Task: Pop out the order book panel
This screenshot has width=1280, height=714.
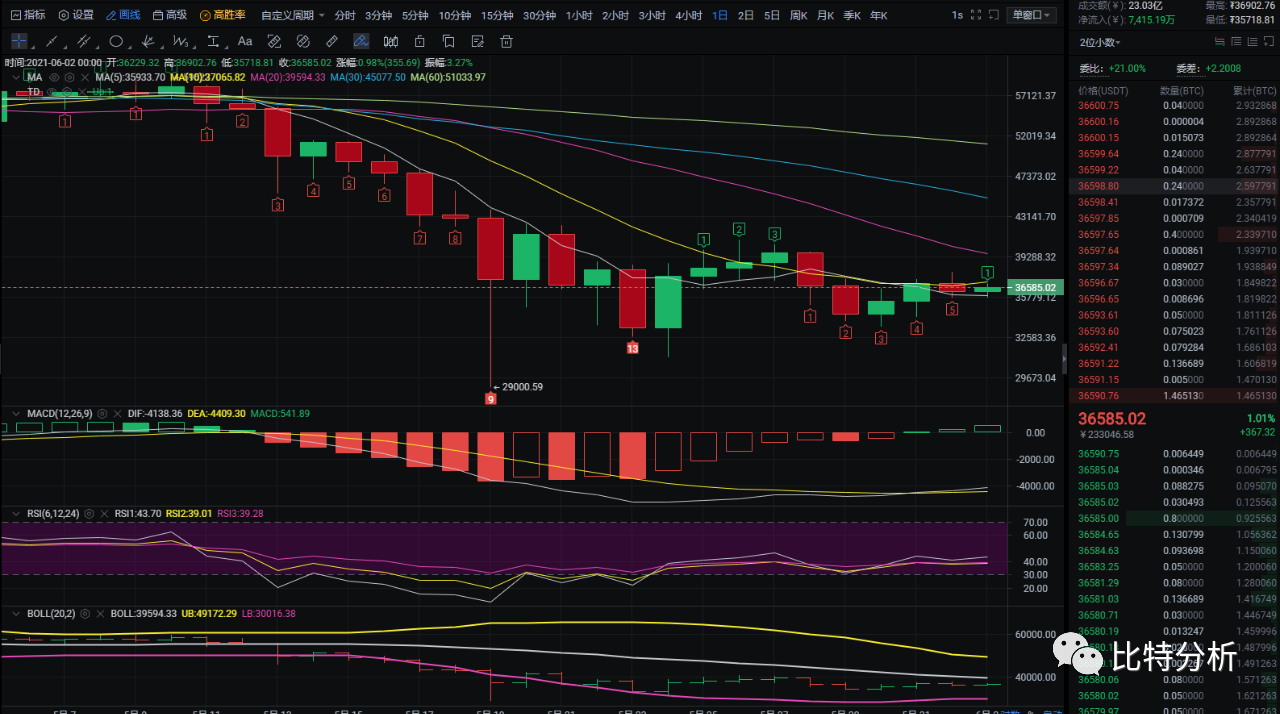Action: click(1269, 42)
